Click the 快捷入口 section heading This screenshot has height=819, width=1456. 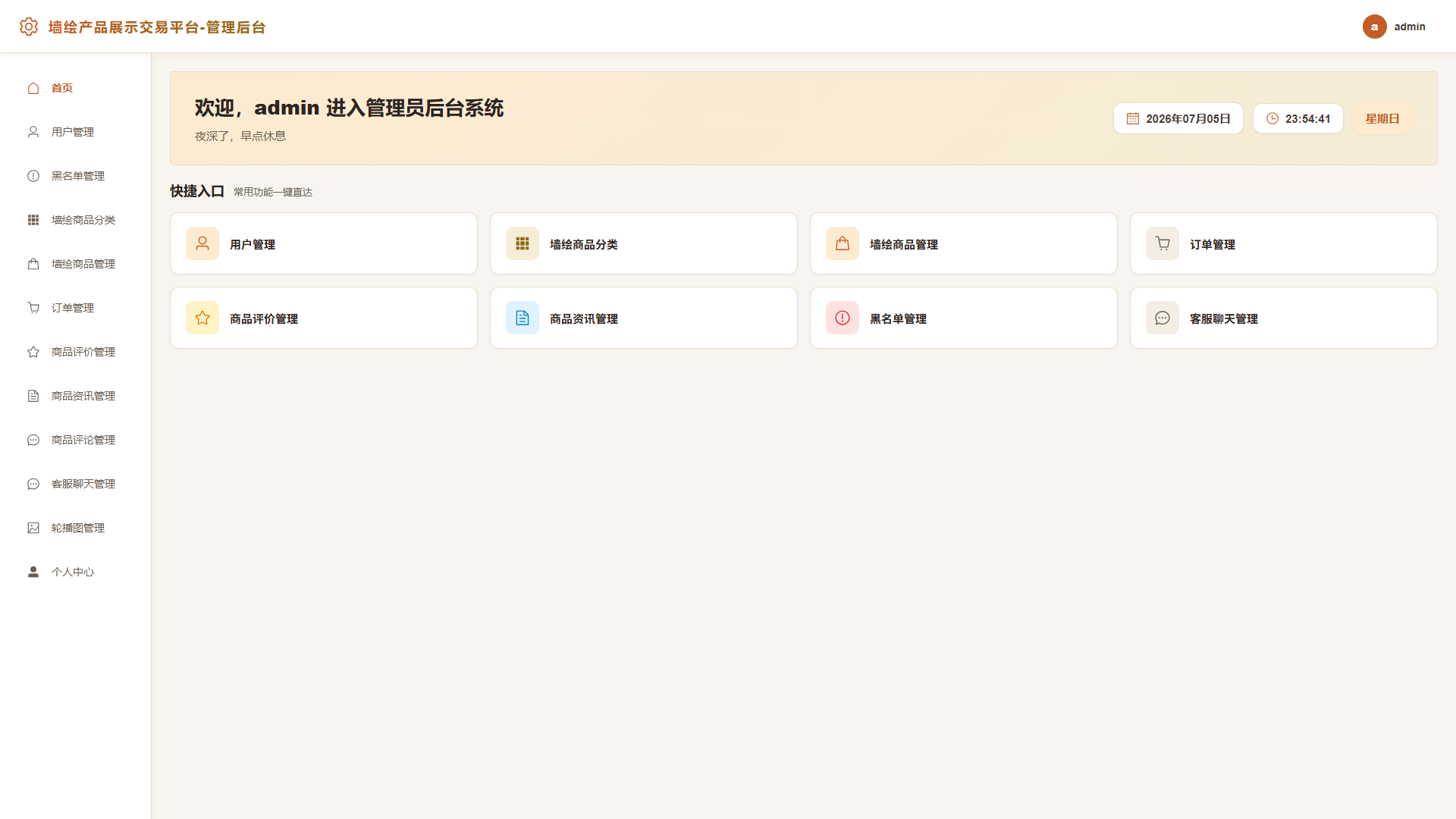click(197, 191)
